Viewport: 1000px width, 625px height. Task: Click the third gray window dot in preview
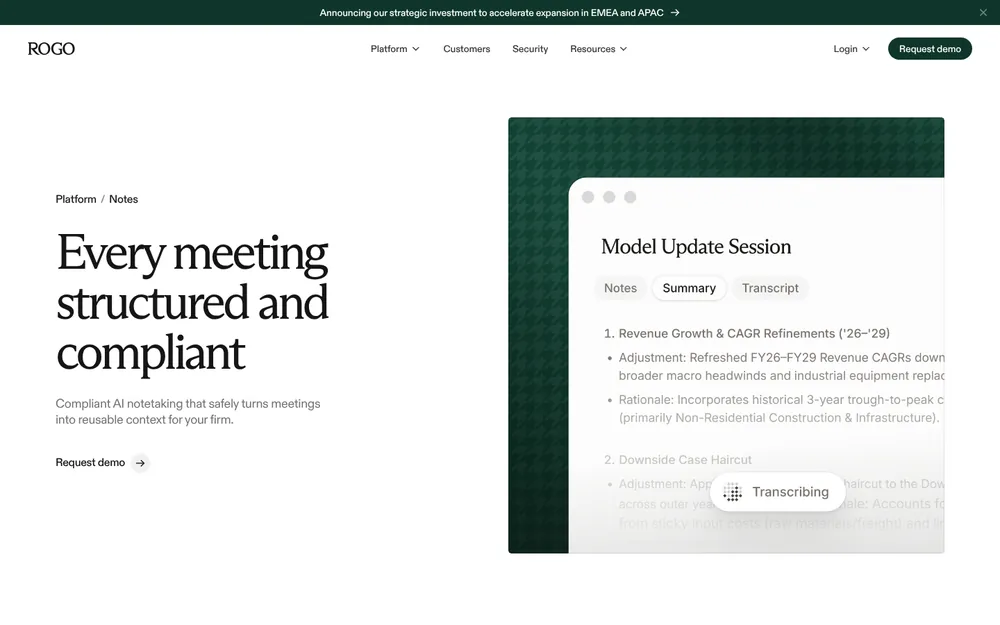coord(630,197)
